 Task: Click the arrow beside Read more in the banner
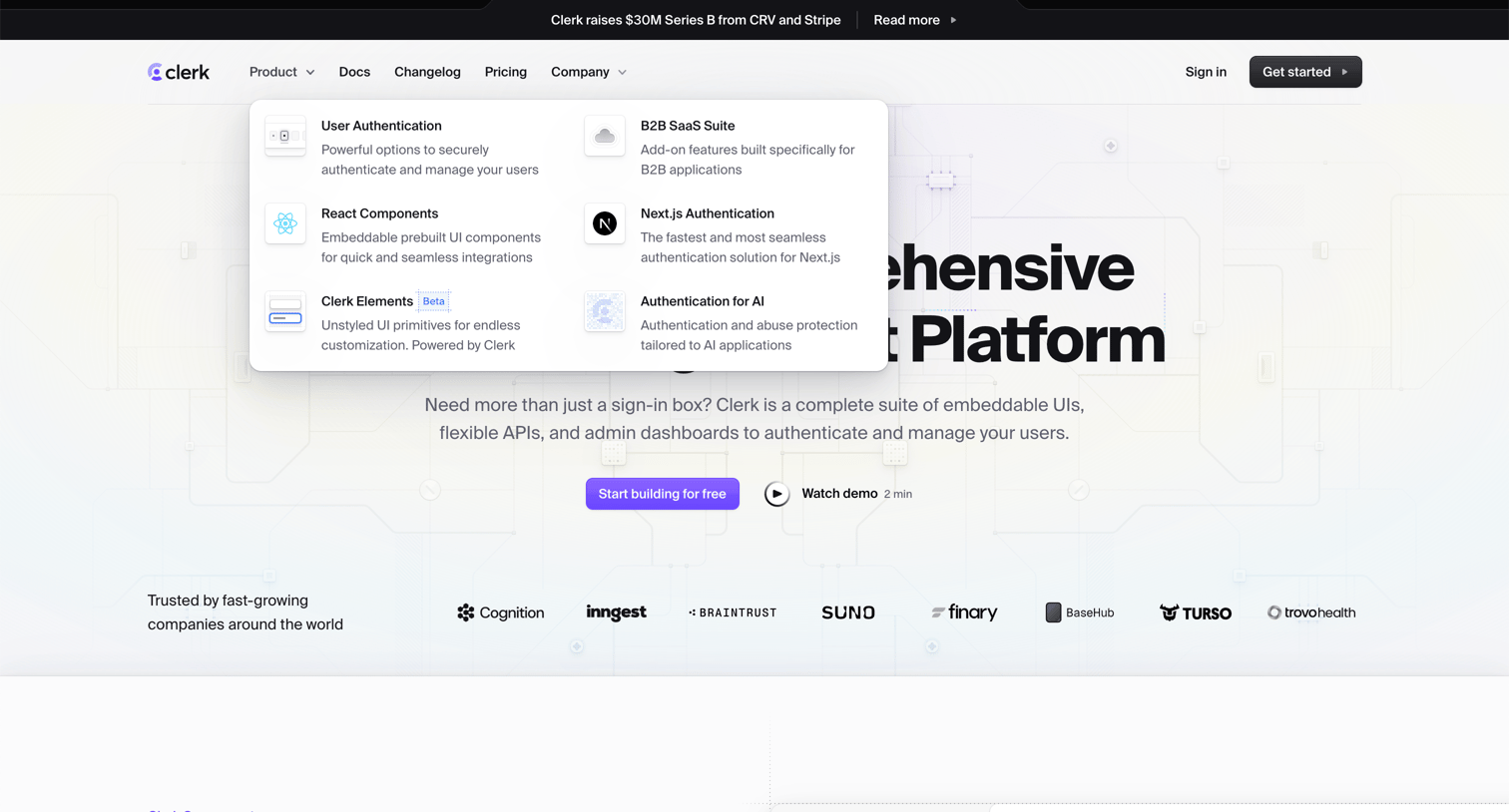tap(953, 20)
